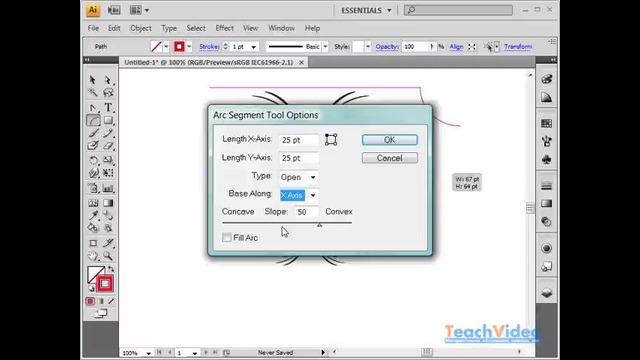The height and width of the screenshot is (360, 640).
Task: Open the Color panel palette icon
Action: pyautogui.click(x=547, y=79)
